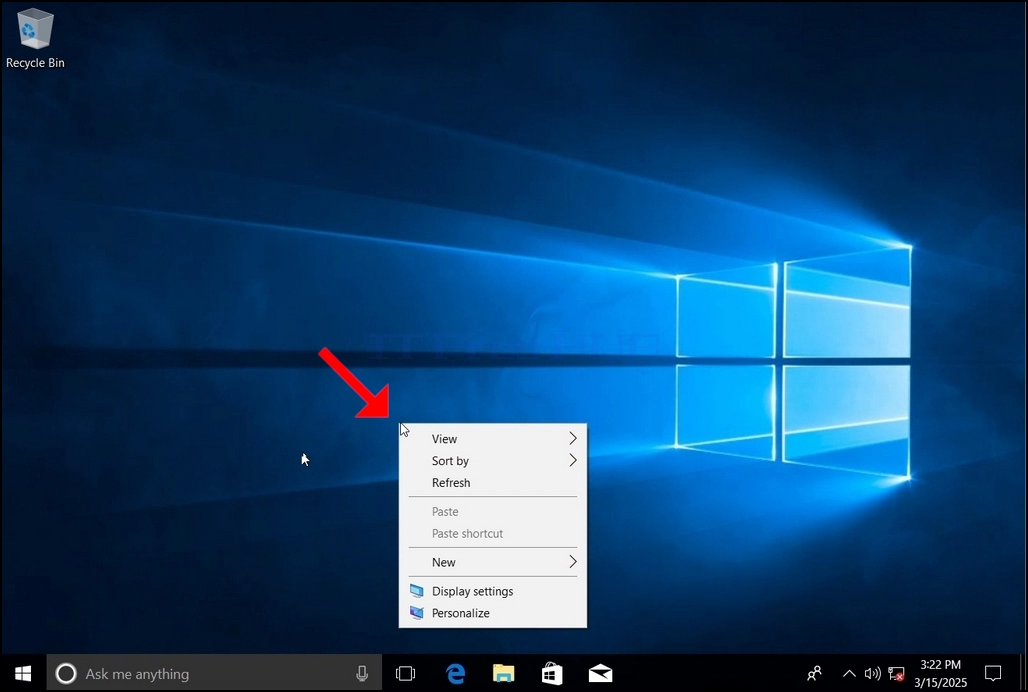Expand the Sort by submenu
This screenshot has width=1028, height=692.
pos(493,461)
